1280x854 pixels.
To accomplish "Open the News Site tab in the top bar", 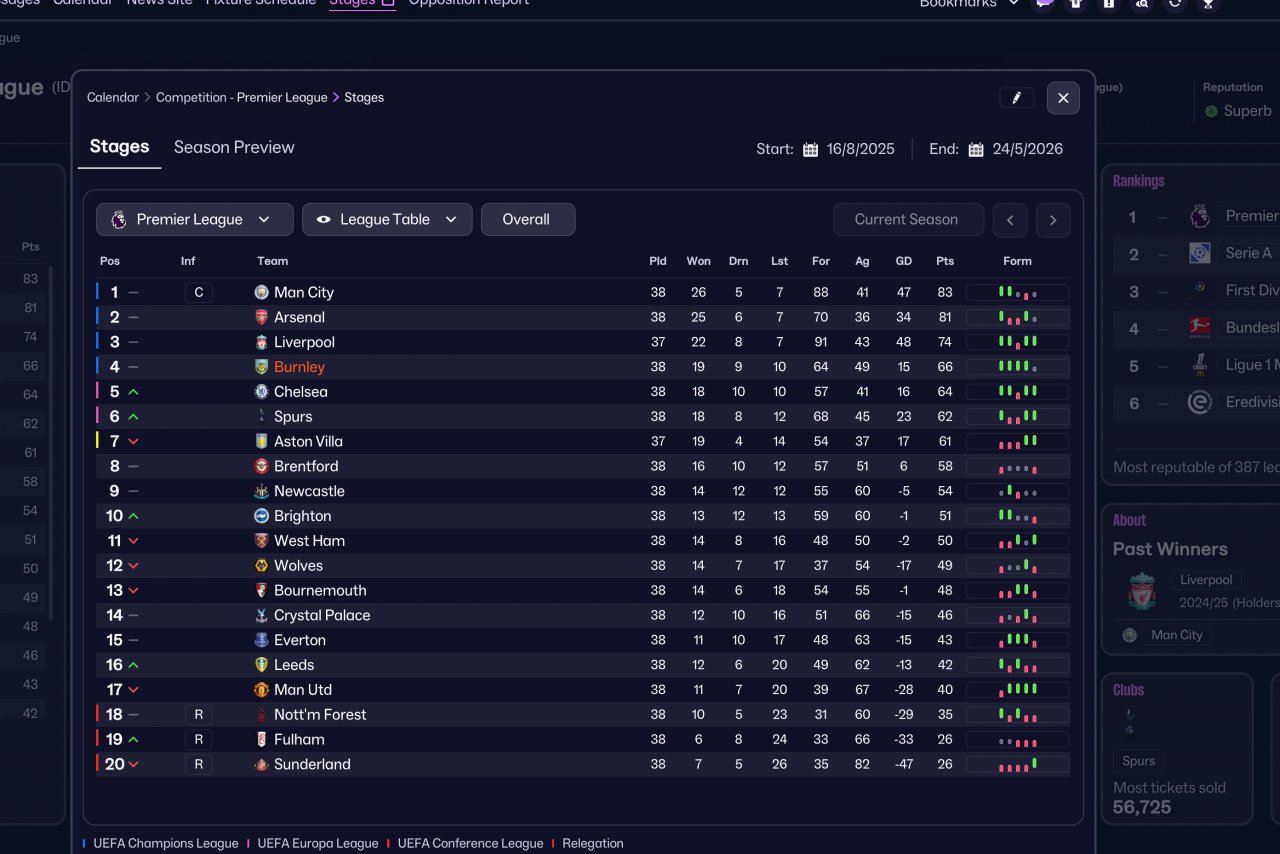I will pyautogui.click(x=160, y=3).
